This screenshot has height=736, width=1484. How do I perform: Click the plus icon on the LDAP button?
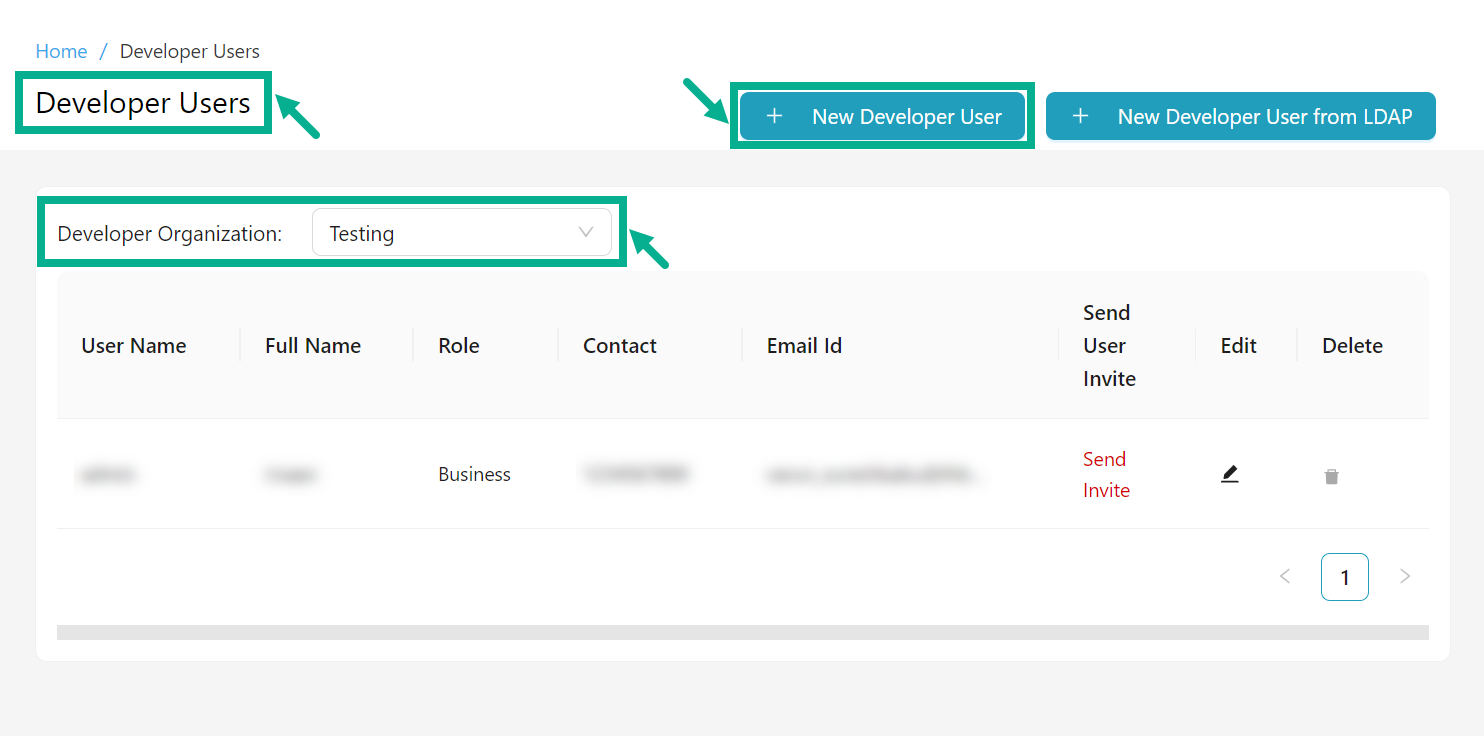pyautogui.click(x=1080, y=117)
